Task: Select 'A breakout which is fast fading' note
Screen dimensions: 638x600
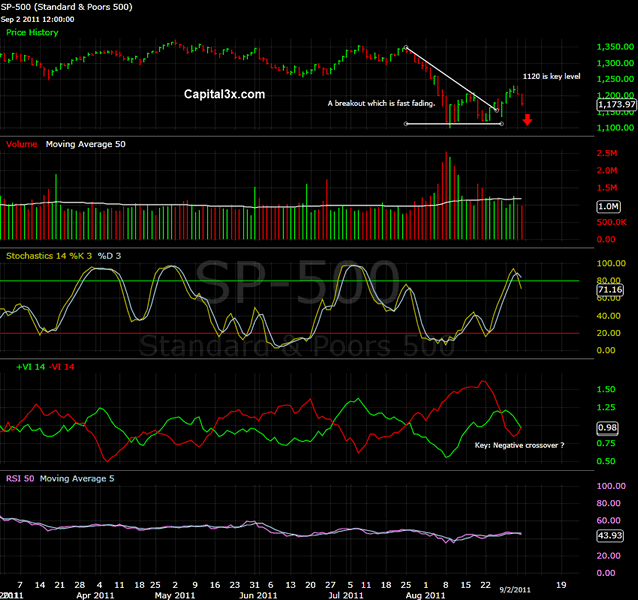Action: tap(381, 103)
